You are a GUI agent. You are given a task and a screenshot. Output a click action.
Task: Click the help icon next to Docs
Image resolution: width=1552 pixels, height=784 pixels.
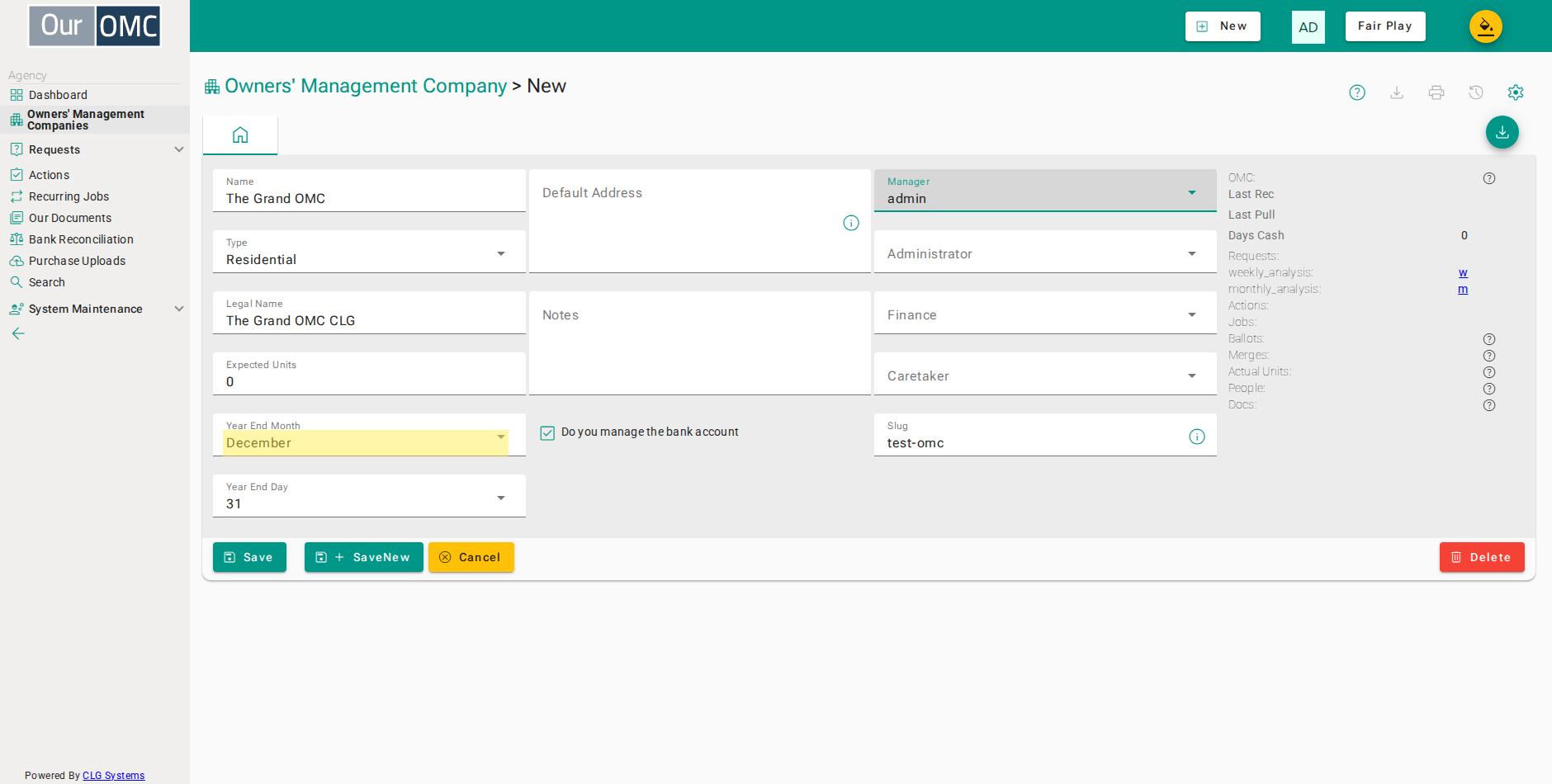tap(1489, 405)
